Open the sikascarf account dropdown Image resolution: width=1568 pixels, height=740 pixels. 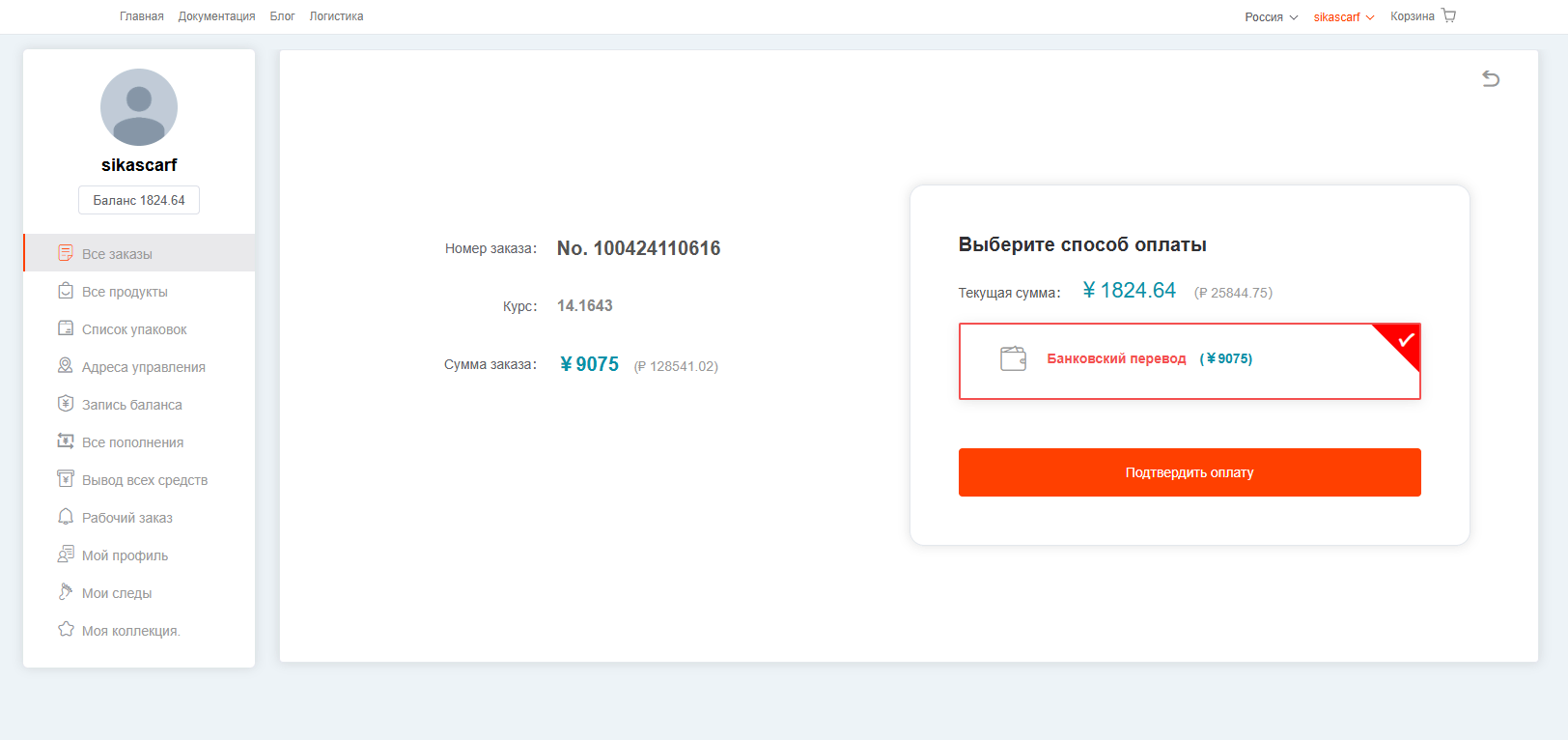pyautogui.click(x=1344, y=17)
